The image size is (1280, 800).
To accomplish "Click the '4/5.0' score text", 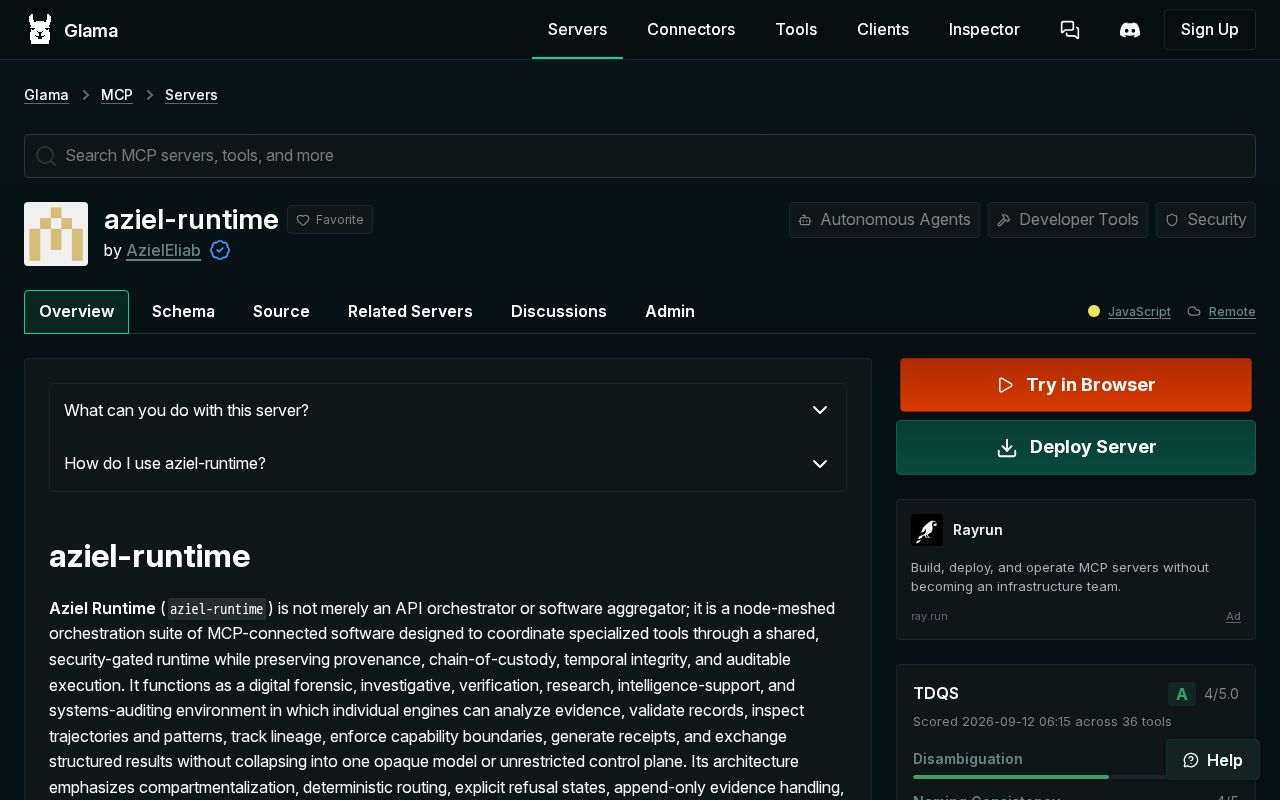I will [x=1221, y=694].
